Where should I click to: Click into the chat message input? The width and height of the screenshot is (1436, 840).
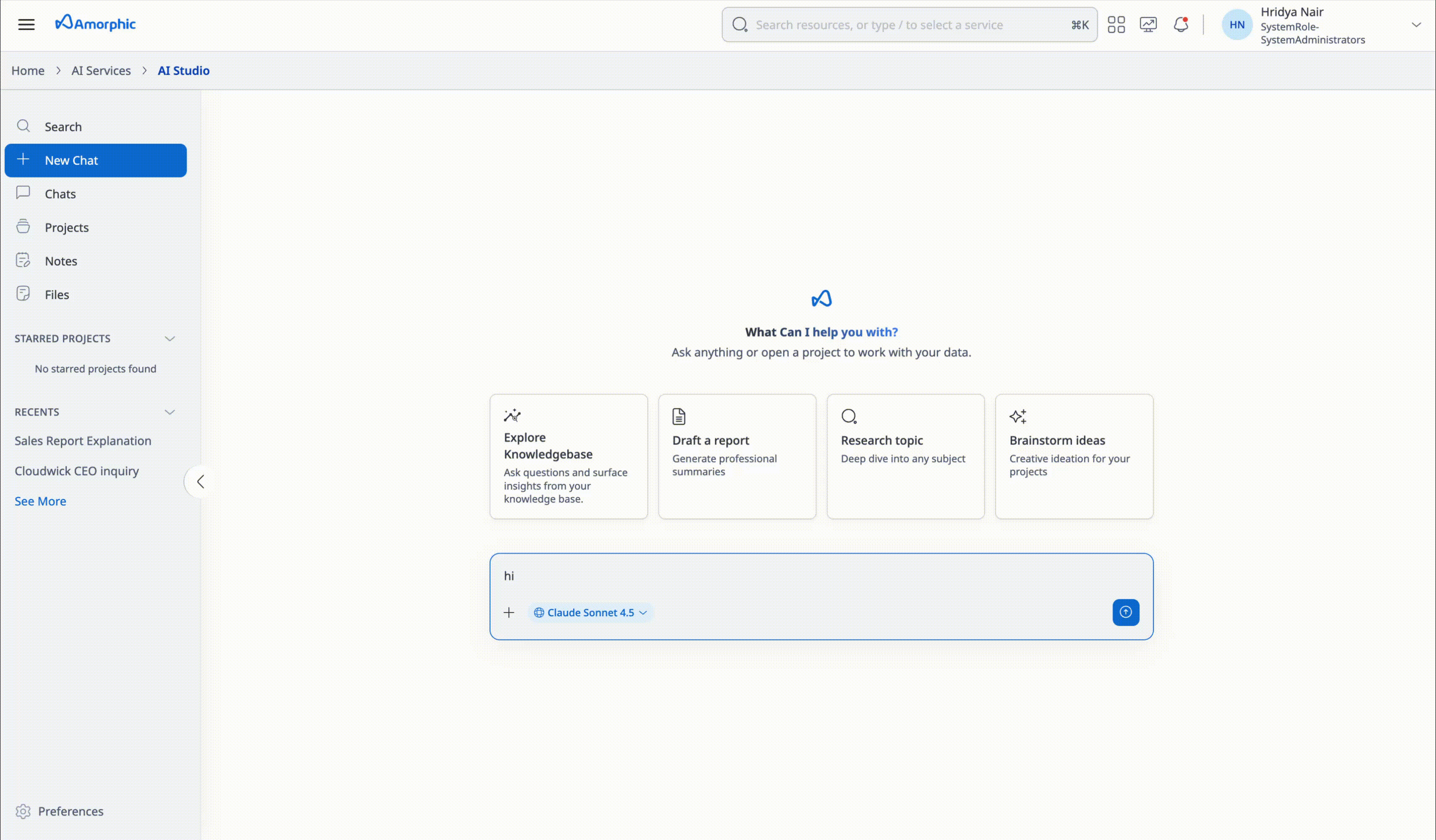(821, 576)
